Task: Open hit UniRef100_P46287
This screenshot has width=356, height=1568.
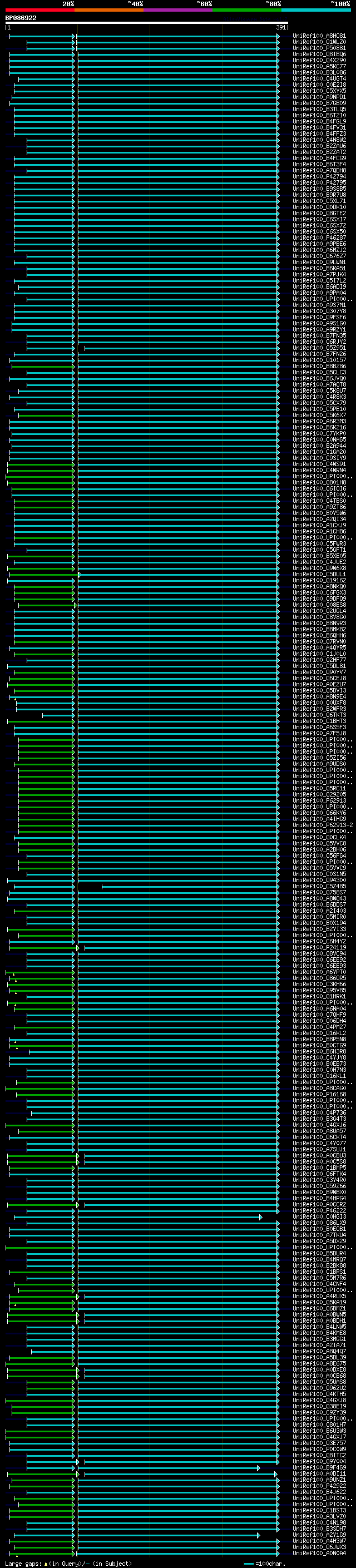Action: point(319,238)
